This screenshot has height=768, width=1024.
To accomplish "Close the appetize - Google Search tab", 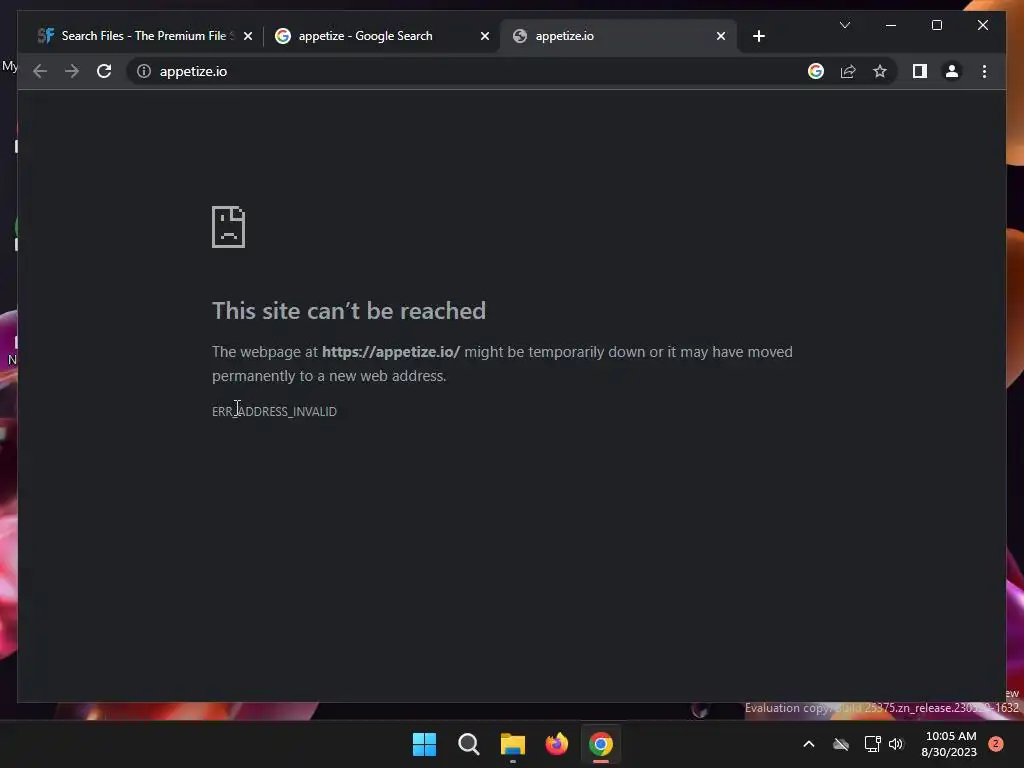I will coord(485,36).
